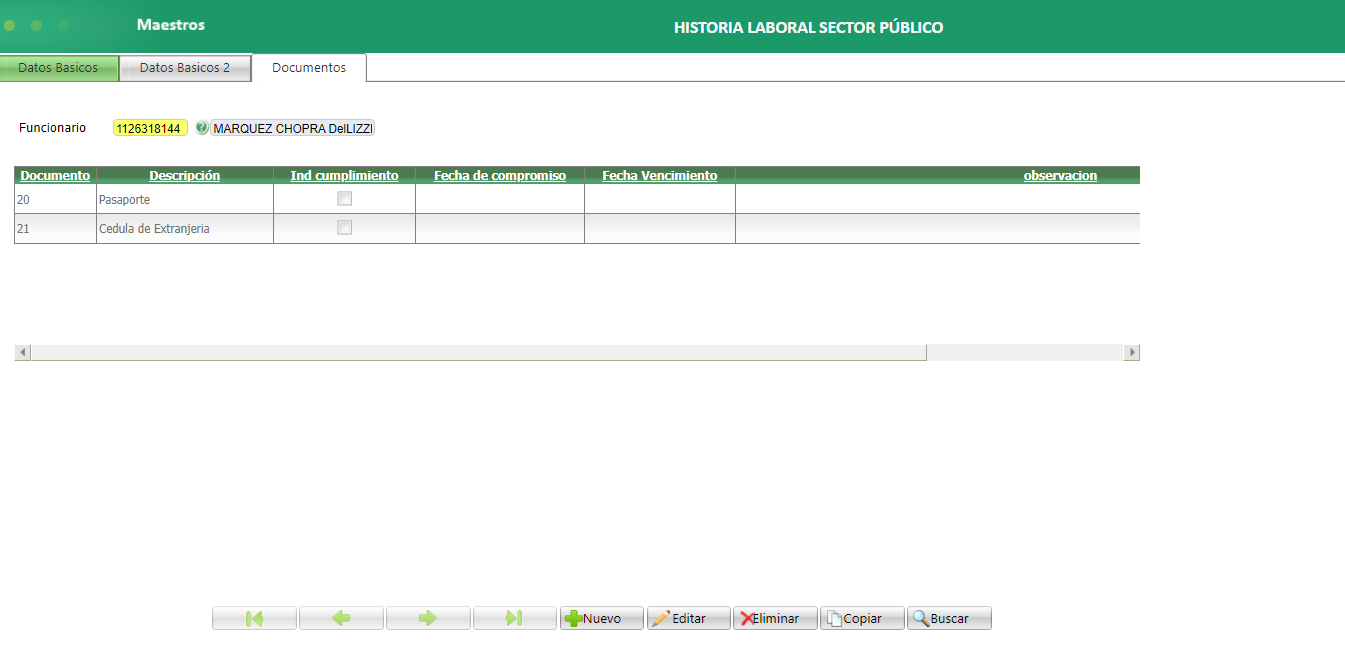Tick the Pasaporte cumplimiento checkbox
The width and height of the screenshot is (1345, 657).
[x=345, y=199]
